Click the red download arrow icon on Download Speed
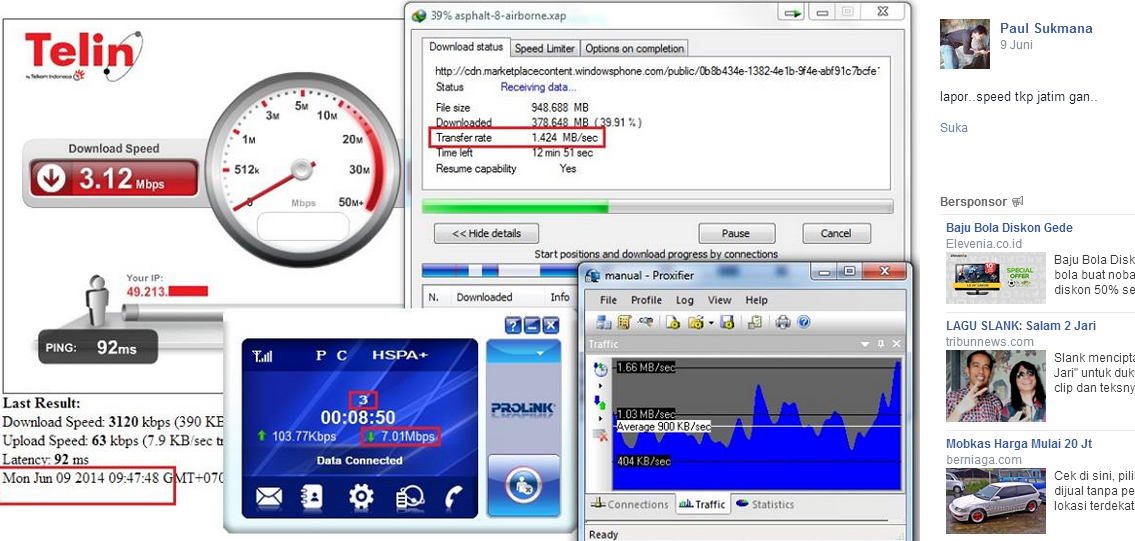Viewport: 1135px width, 541px height. pos(51,179)
